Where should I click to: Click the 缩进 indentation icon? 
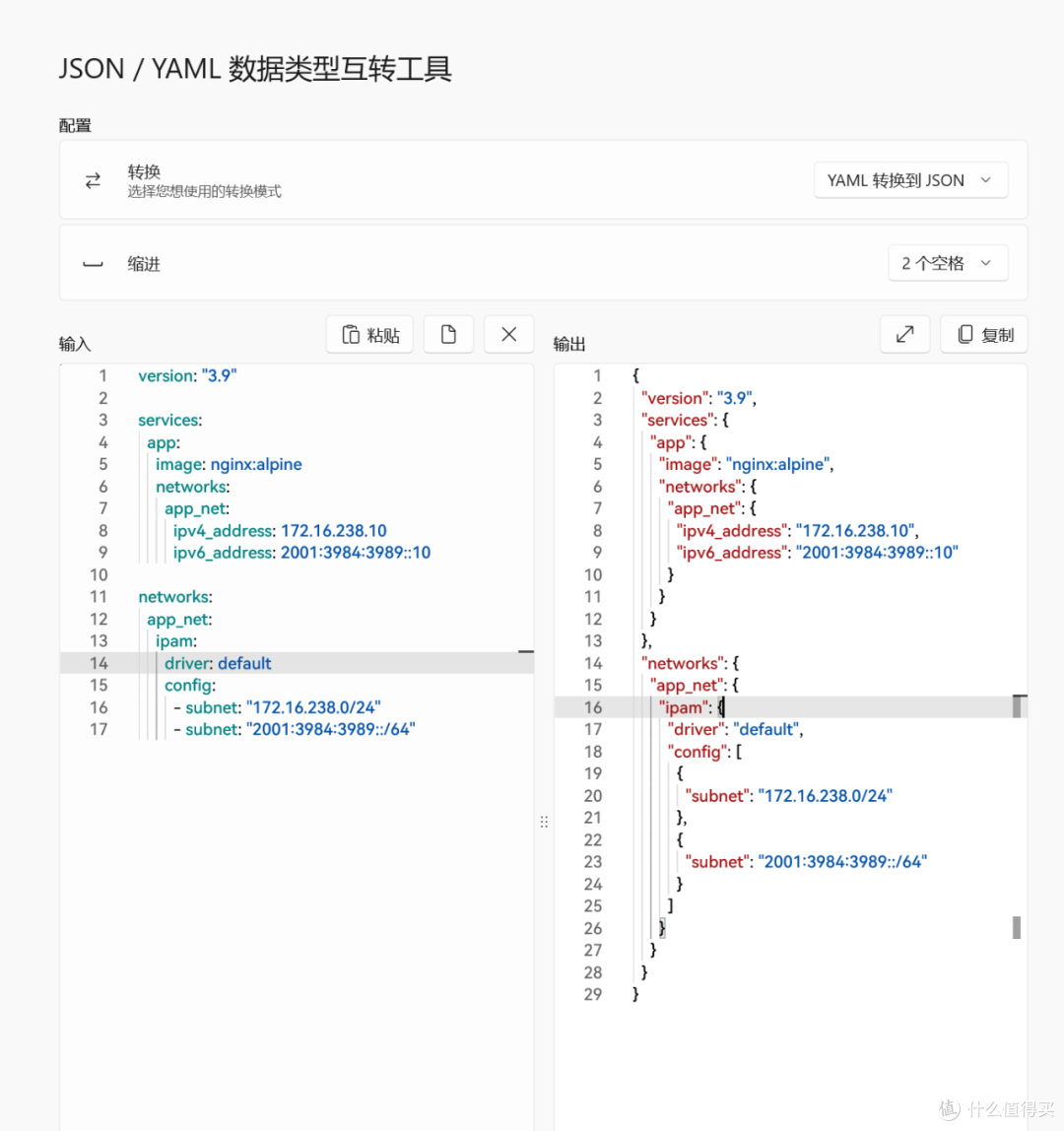coord(93,264)
